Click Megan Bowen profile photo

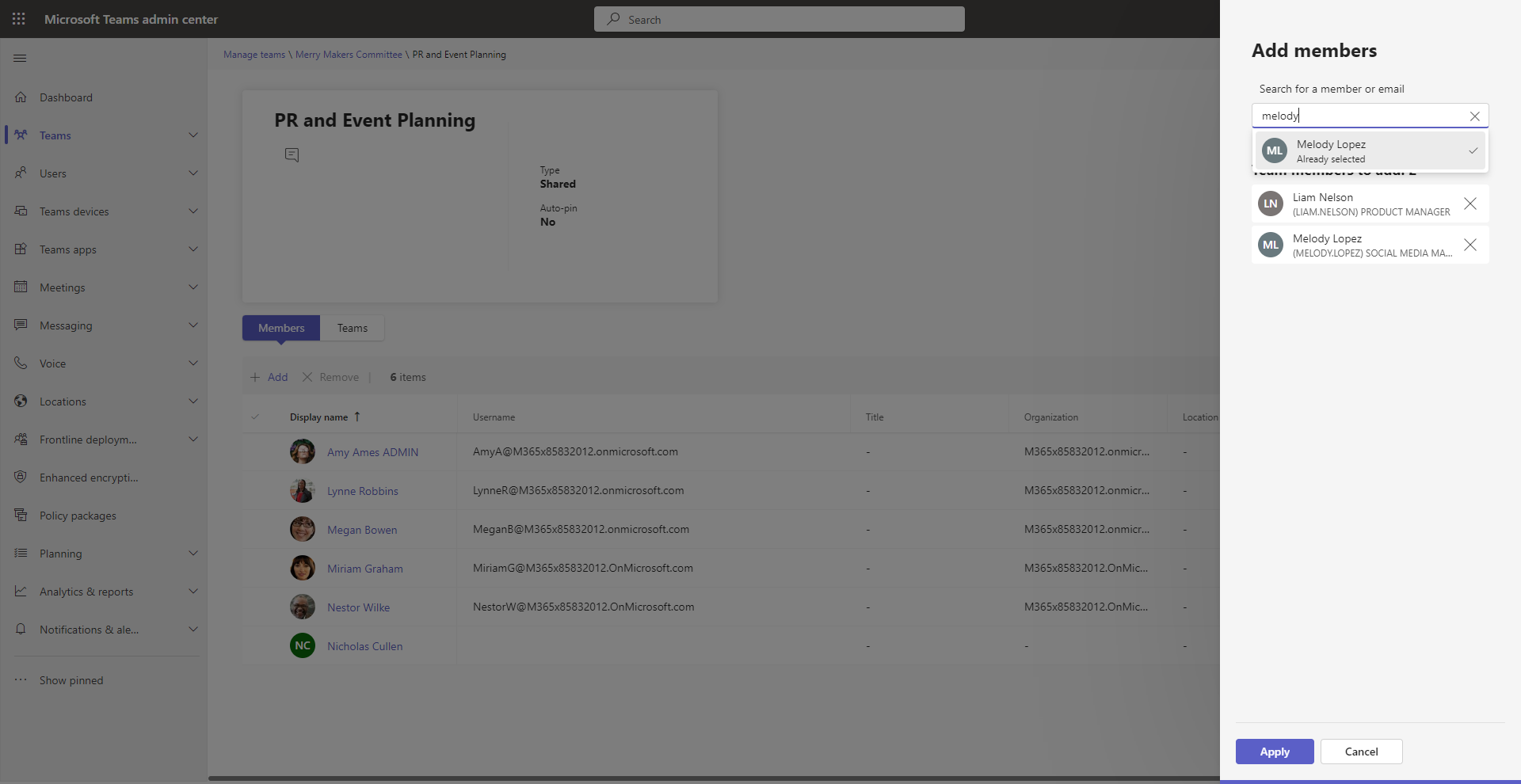303,529
